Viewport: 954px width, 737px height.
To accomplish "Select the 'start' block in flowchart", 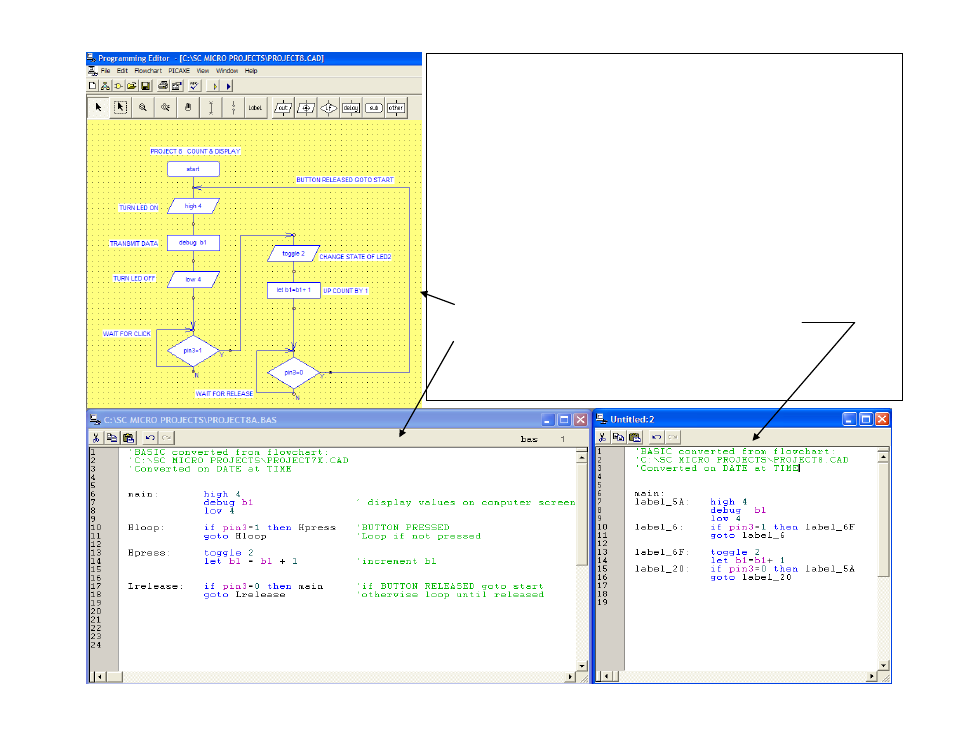I will pos(193,169).
